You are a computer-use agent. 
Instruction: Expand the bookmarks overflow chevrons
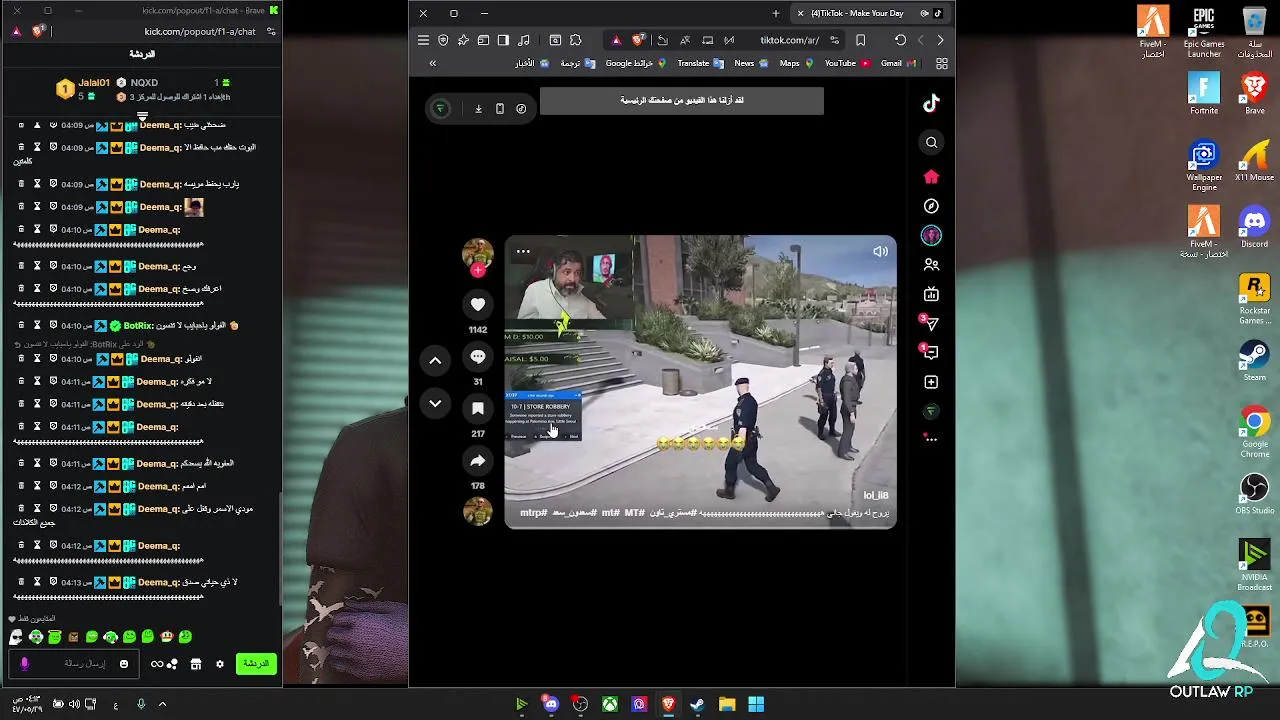click(x=432, y=63)
